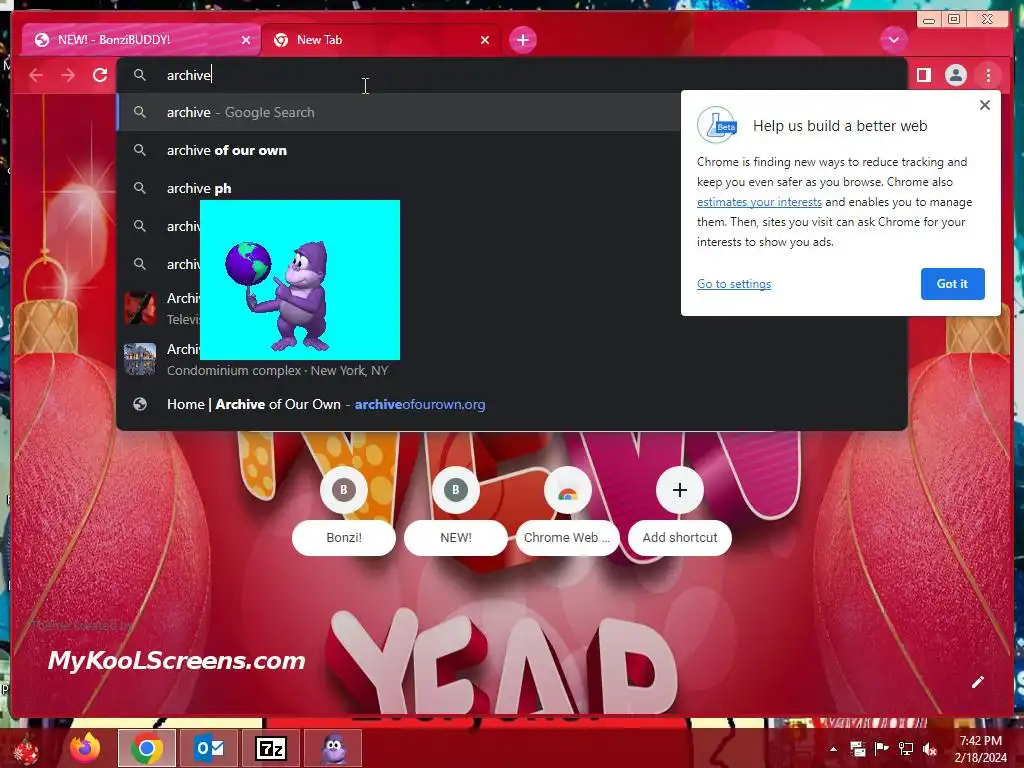This screenshot has height=768, width=1024.
Task: Reload the current page
Action: click(x=100, y=75)
